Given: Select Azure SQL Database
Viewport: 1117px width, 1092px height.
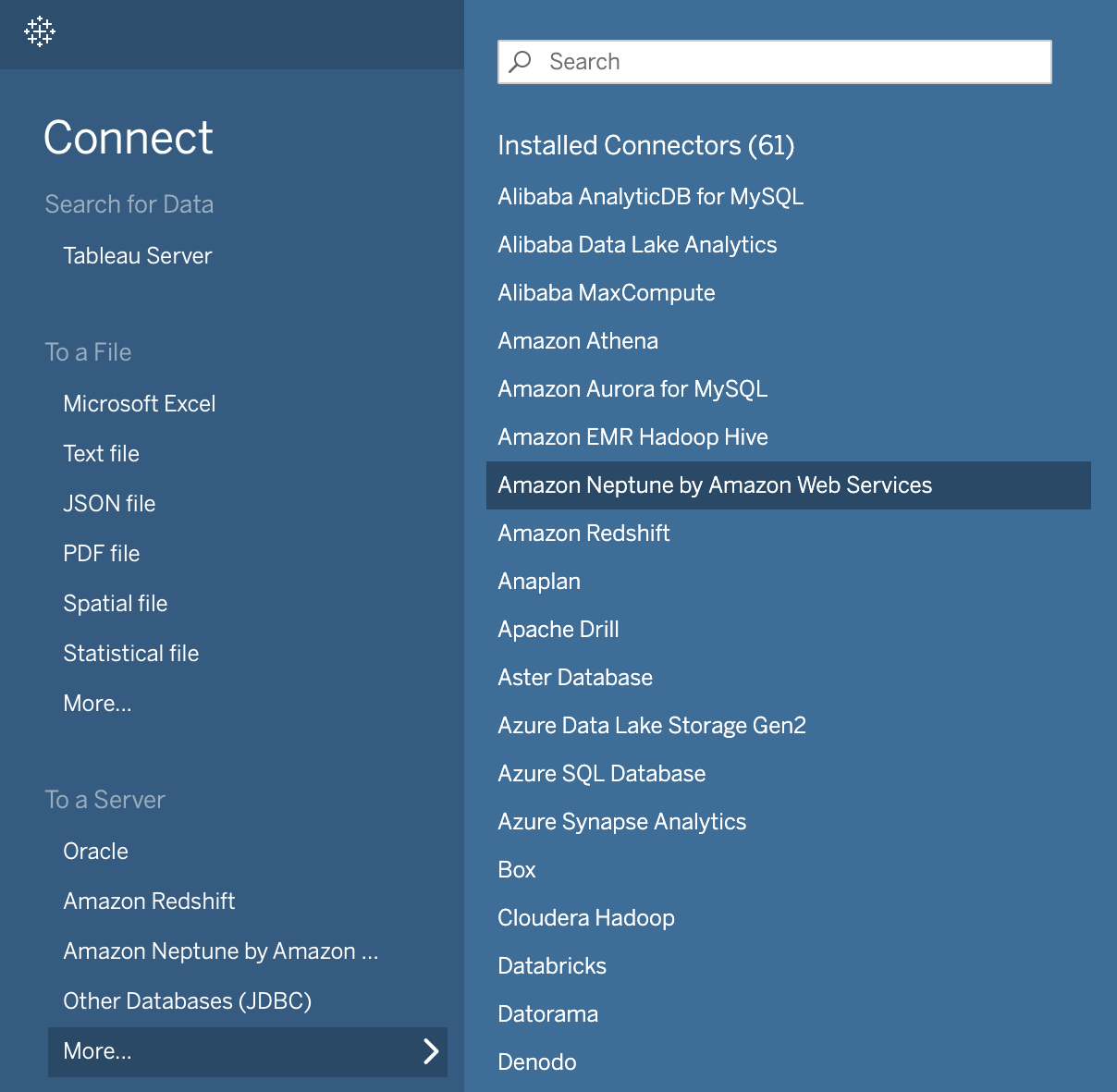Looking at the screenshot, I should point(602,774).
